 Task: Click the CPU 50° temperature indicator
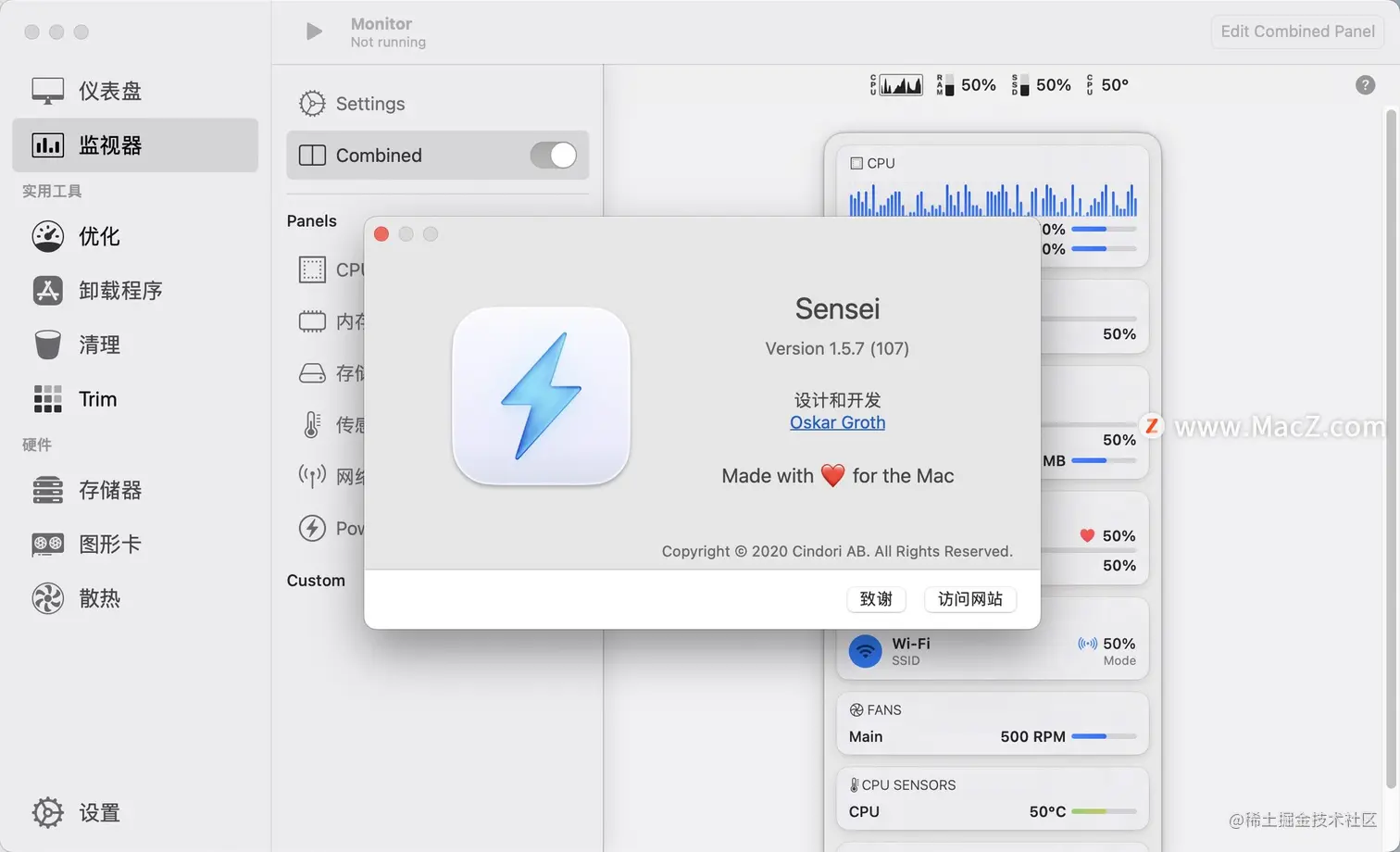[1107, 85]
